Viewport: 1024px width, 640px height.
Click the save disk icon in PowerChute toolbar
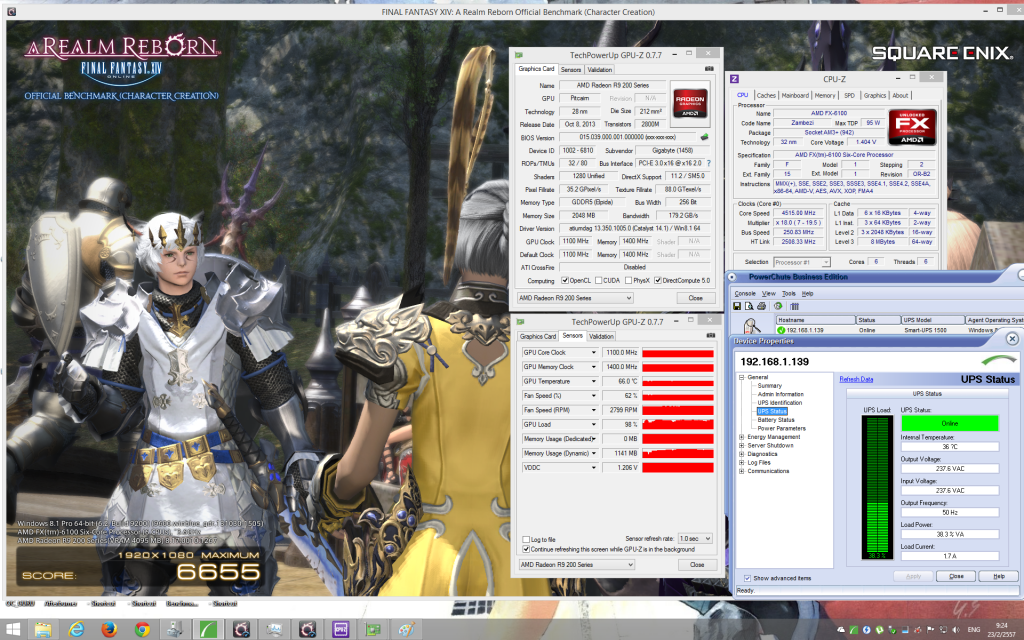click(x=737, y=306)
